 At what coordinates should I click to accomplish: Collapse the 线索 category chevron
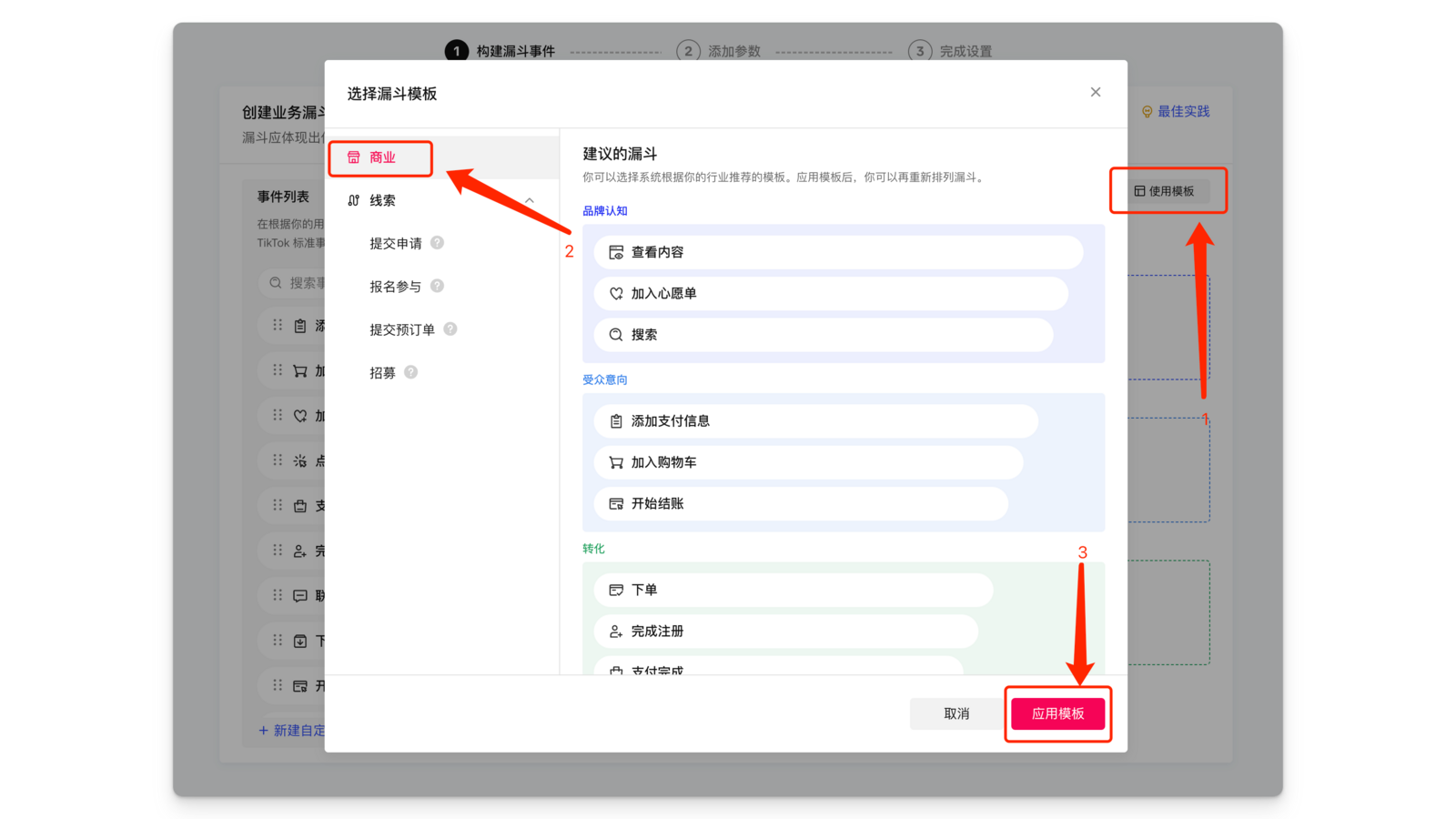(x=530, y=200)
